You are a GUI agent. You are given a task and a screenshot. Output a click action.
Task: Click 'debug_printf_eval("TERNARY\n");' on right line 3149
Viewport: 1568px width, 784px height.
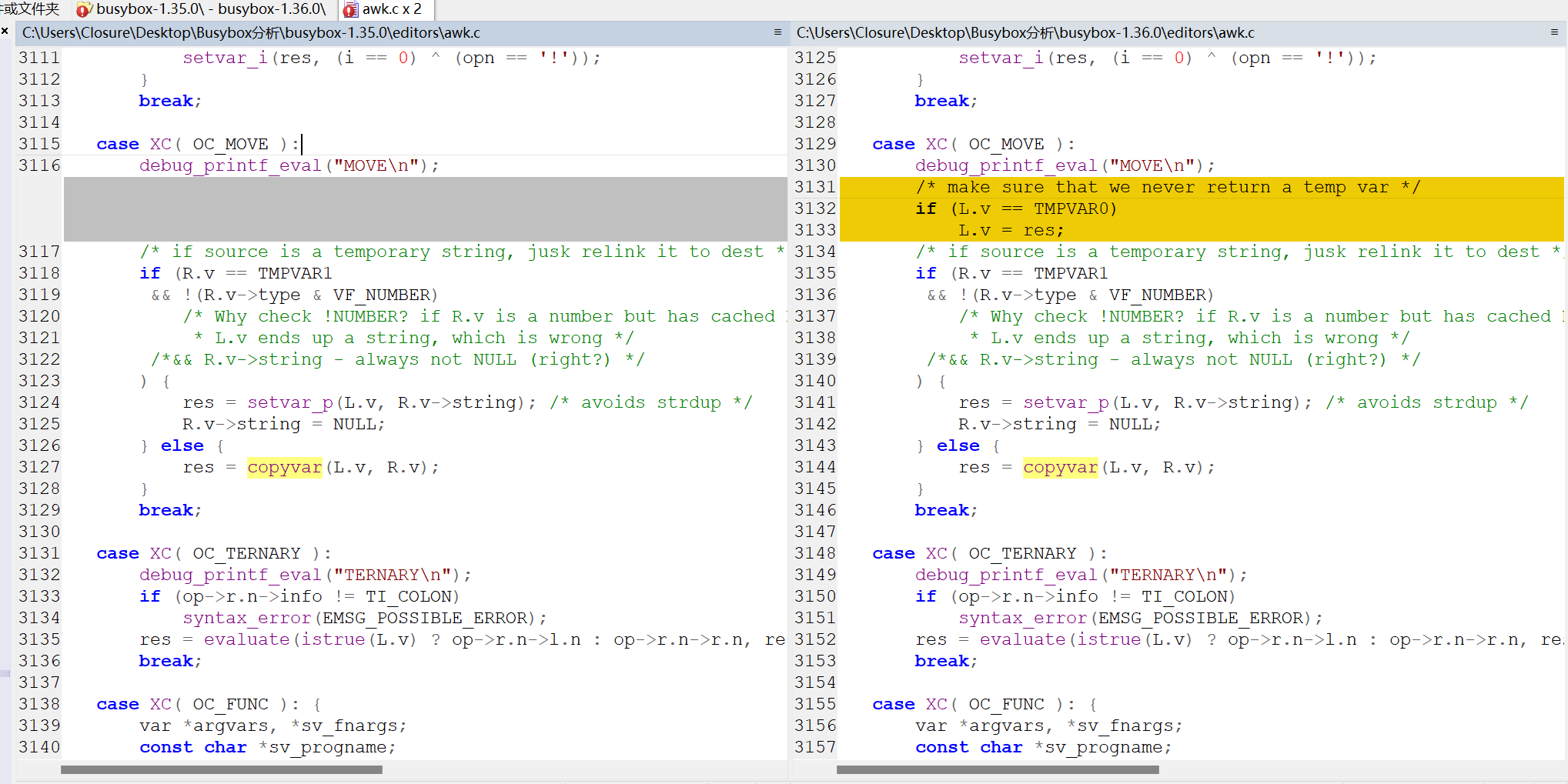click(x=1081, y=575)
